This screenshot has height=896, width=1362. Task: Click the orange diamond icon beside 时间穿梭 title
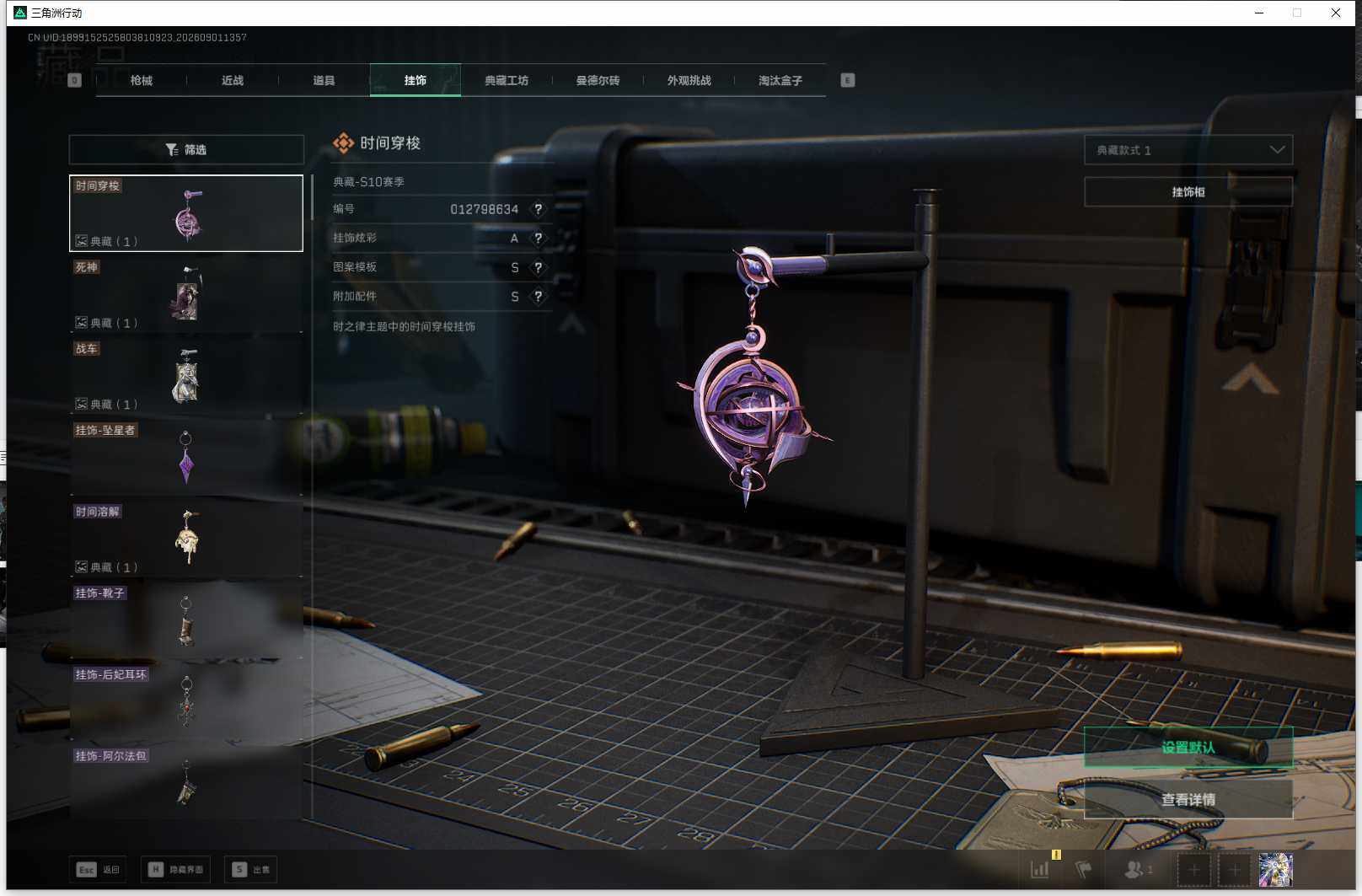coord(343,143)
